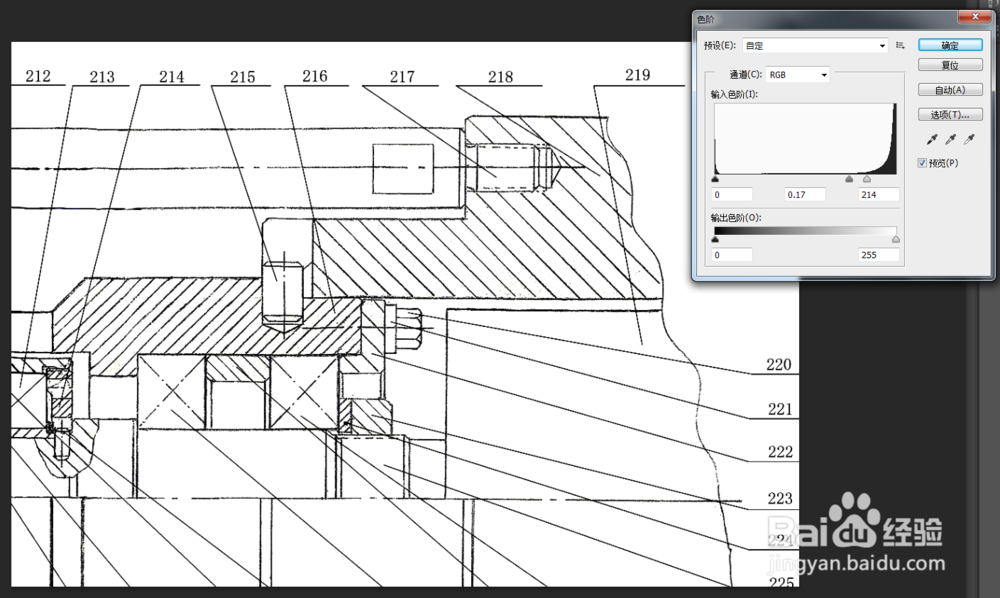
Task: Toggle the 预览(P) preview checkbox
Action: point(922,163)
